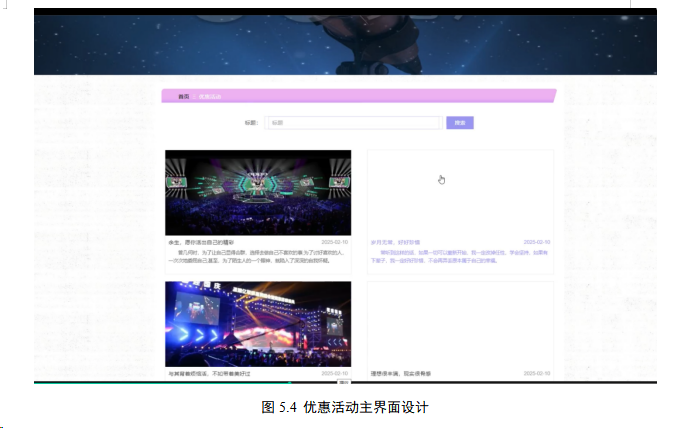Image resolution: width=699 pixels, height=428 pixels.
Task: Open article title 余生，愿你活出自己的精彩
Action: coord(201,243)
